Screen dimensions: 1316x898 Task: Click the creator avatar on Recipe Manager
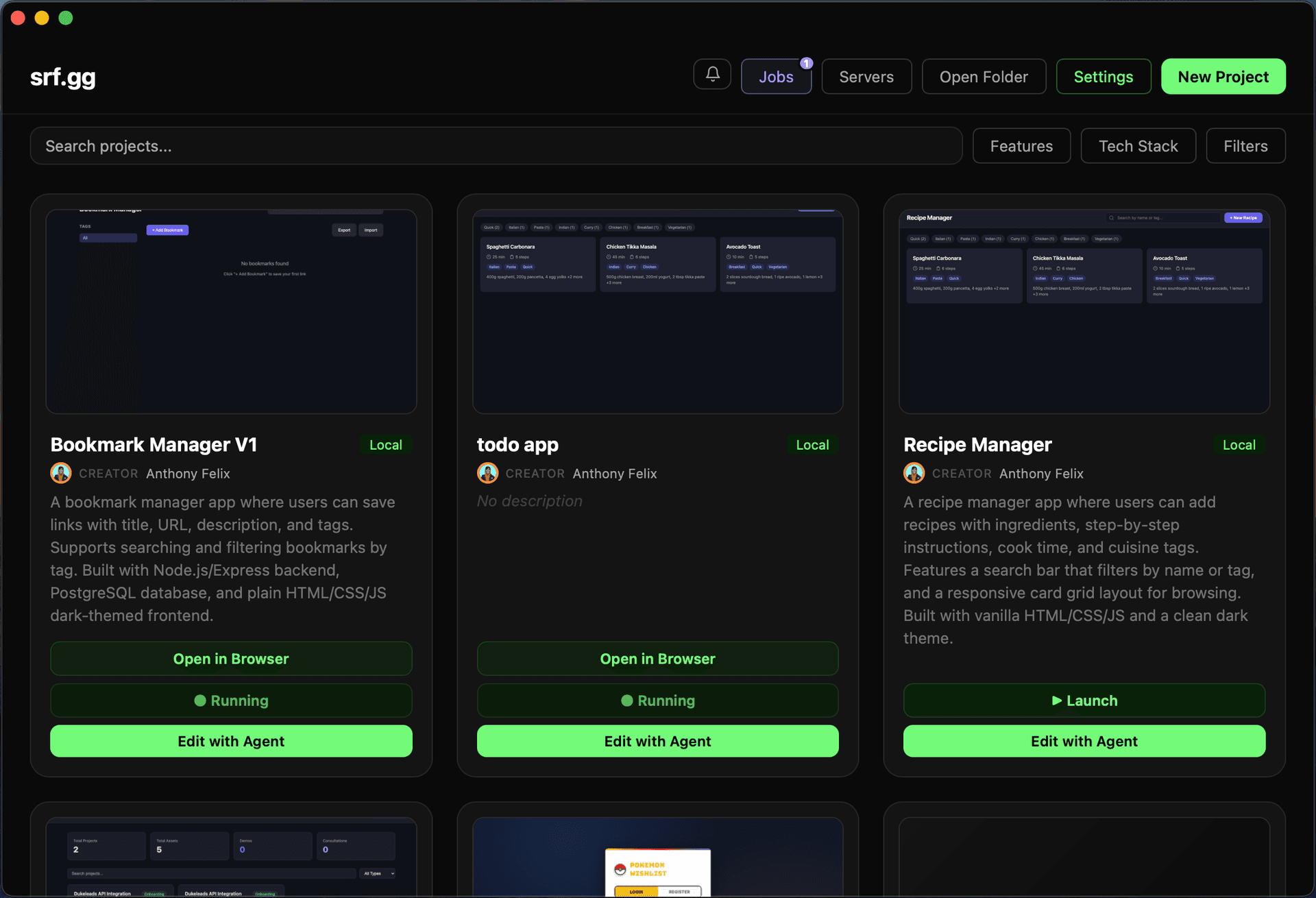click(914, 473)
